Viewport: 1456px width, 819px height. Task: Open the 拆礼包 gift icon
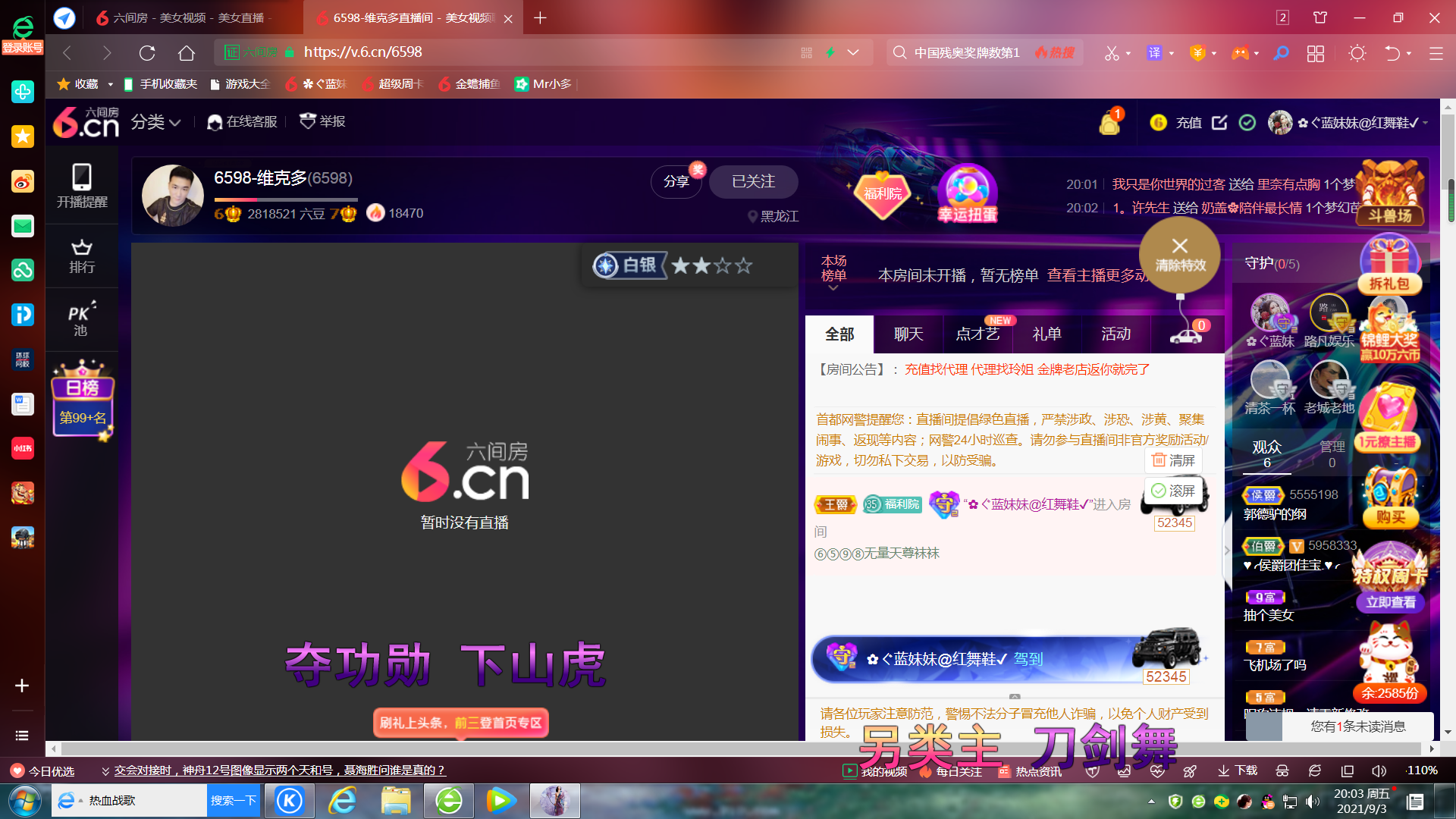point(1389,265)
